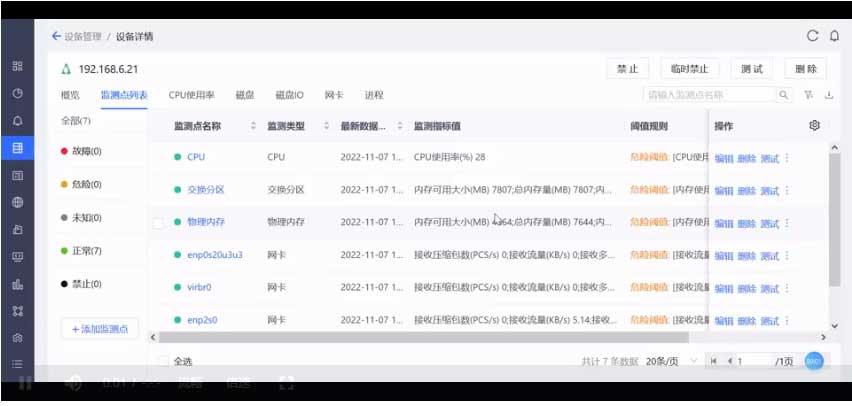Sort by 监测类型 column

point(326,127)
